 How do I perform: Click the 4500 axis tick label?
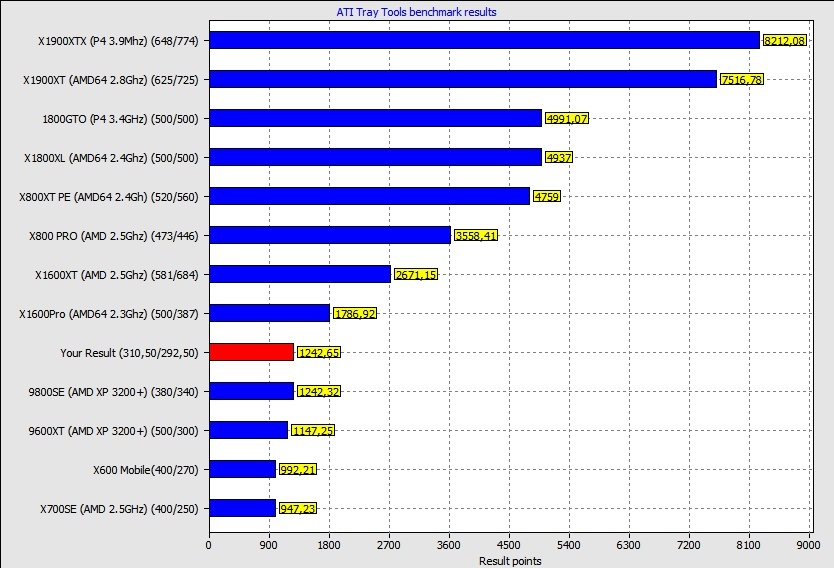(508, 545)
